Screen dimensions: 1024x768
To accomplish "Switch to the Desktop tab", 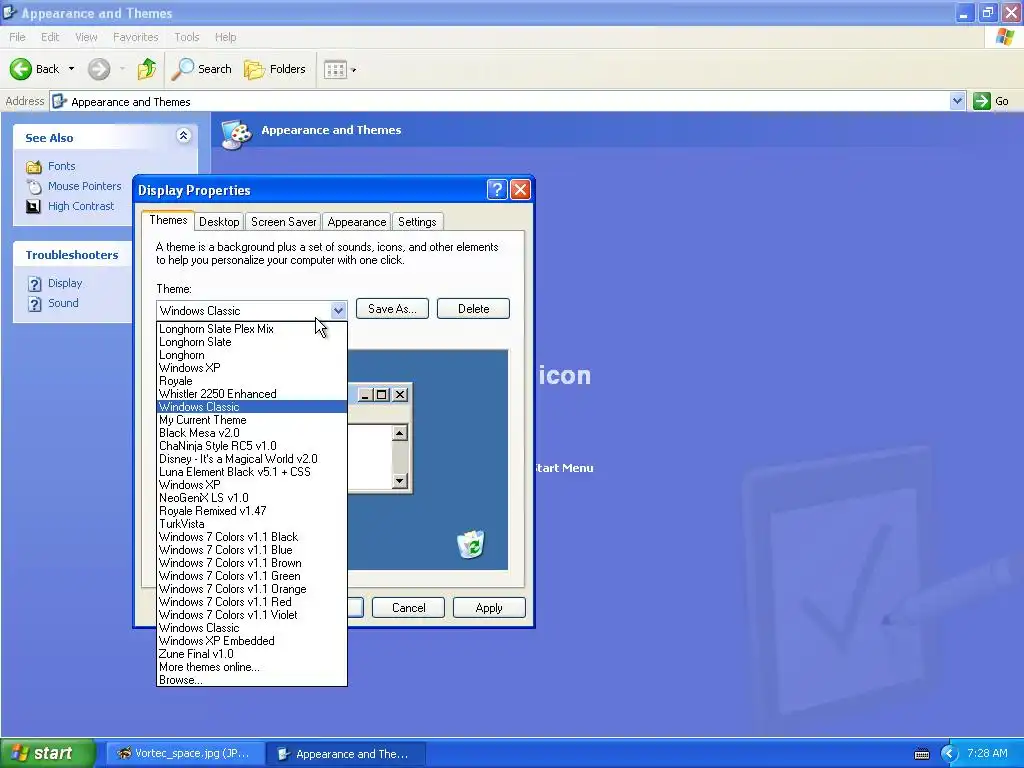I will [219, 222].
